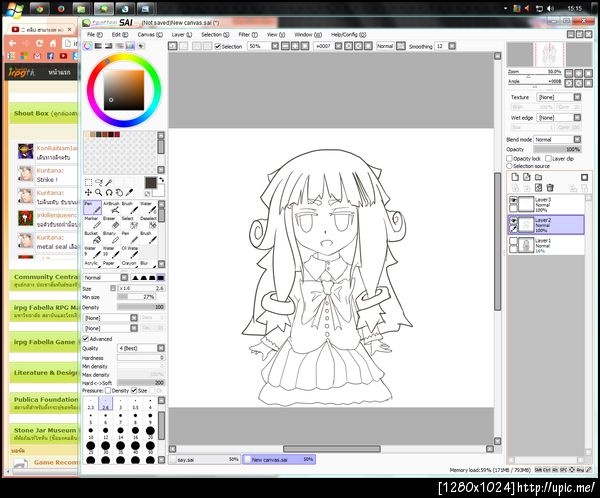Image resolution: width=600 pixels, height=498 pixels.
Task: Open the Help/Config menu
Action: pyautogui.click(x=348, y=34)
